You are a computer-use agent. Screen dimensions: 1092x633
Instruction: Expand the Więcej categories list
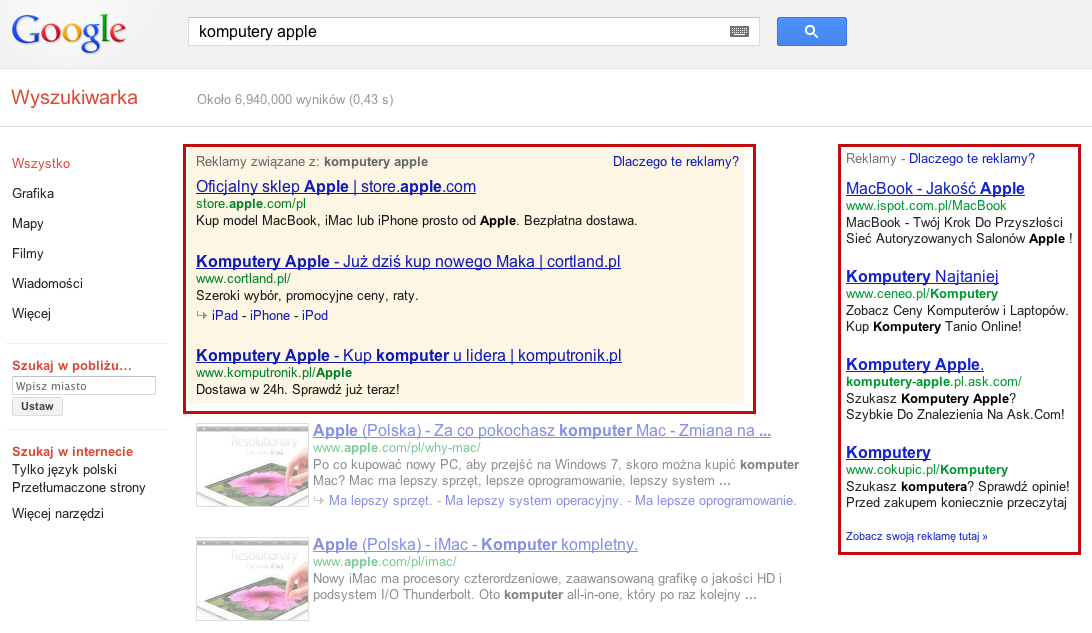point(31,313)
